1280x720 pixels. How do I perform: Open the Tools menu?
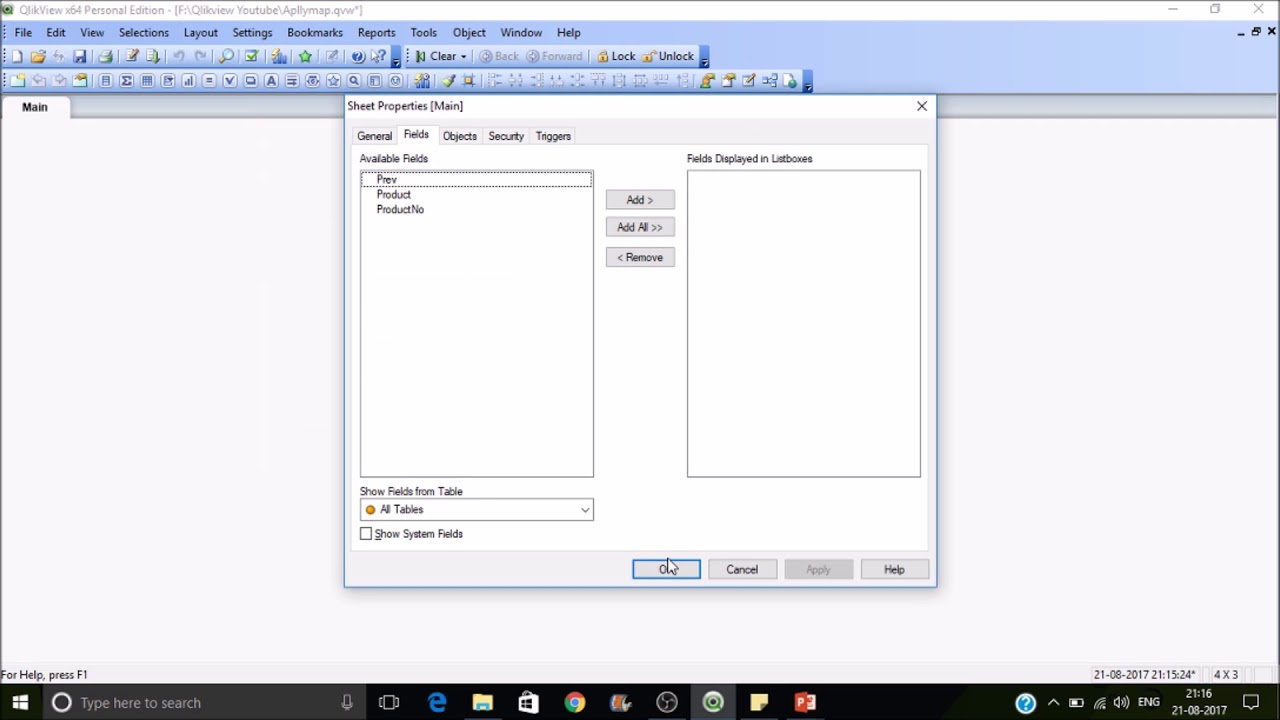424,32
